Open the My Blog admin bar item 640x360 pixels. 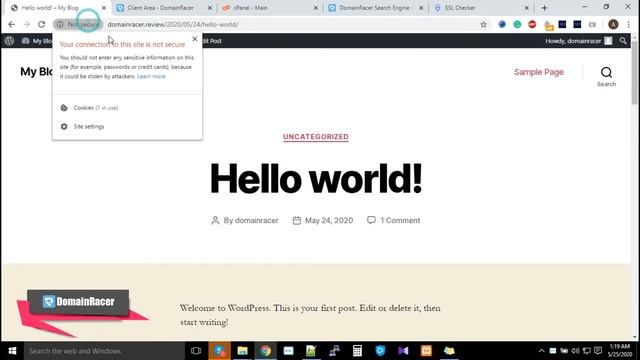37,41
